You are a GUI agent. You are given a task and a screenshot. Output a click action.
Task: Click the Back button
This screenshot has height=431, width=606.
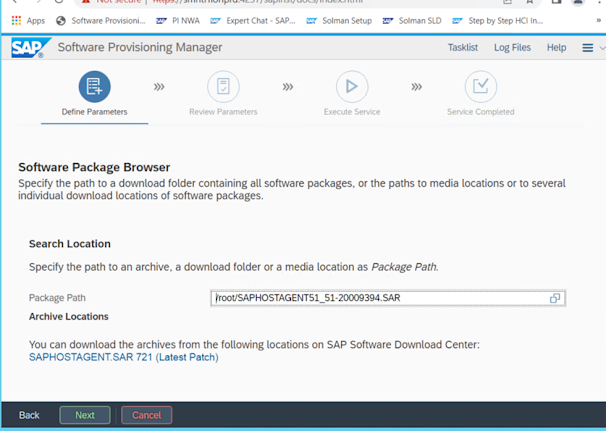pos(29,415)
